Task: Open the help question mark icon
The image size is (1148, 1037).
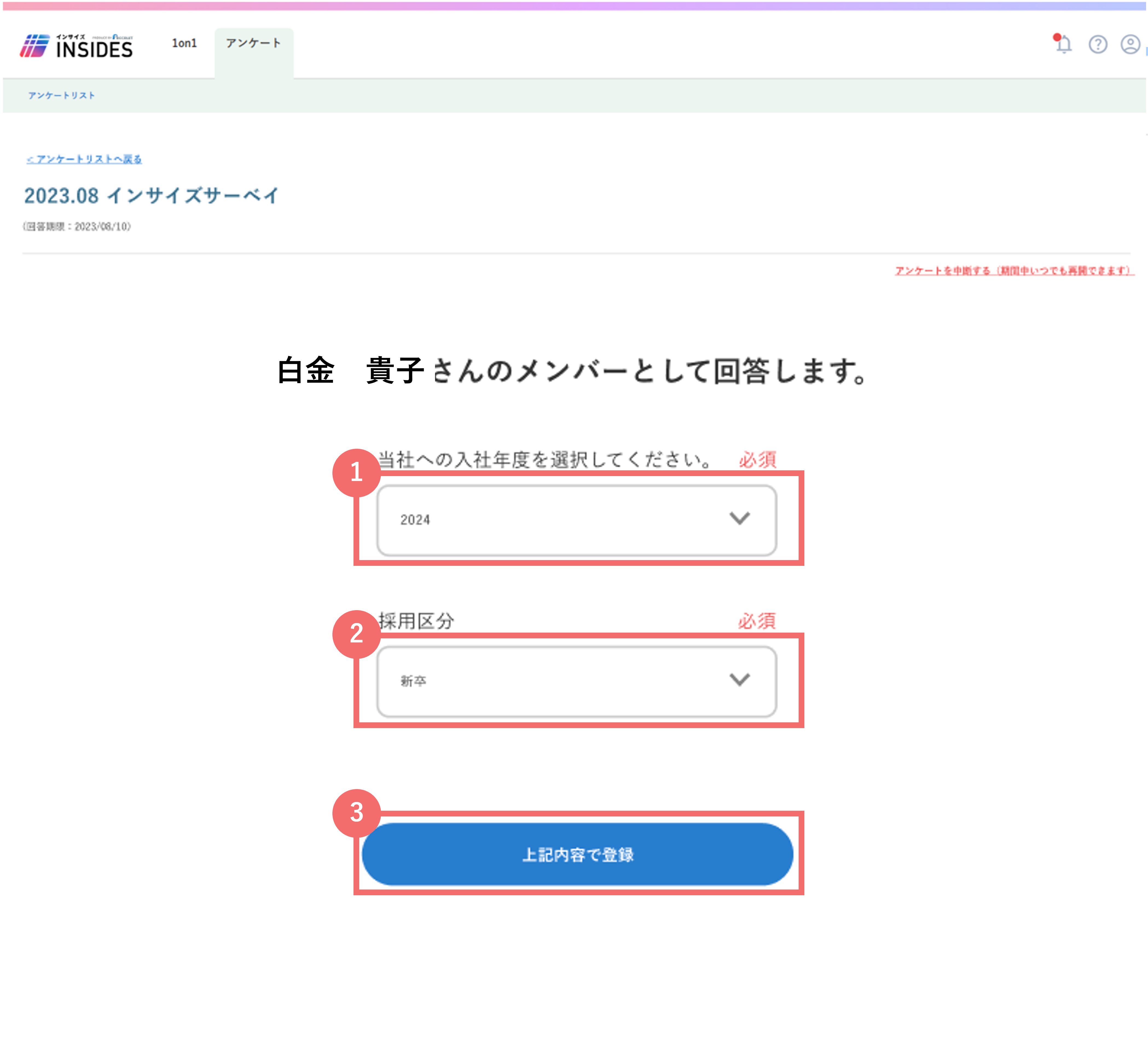Action: [1098, 44]
